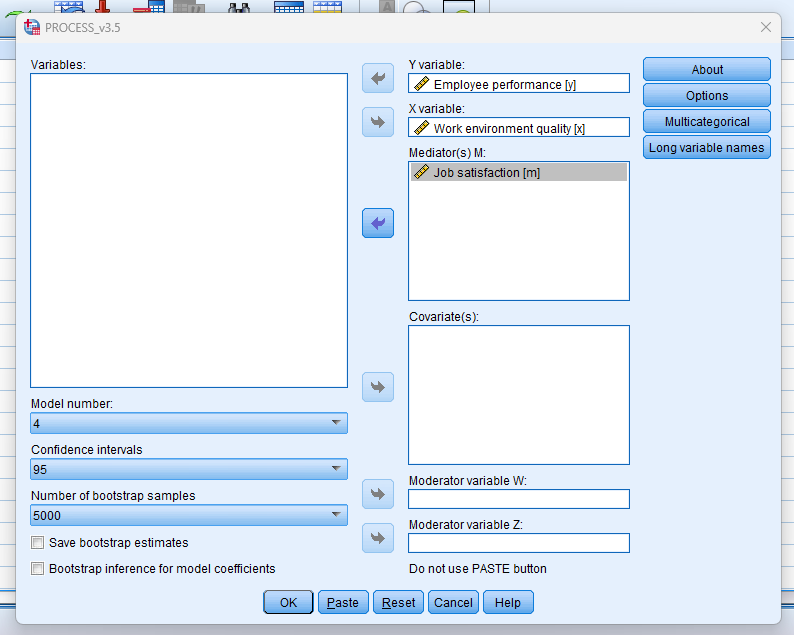Viewport: 794px width, 635px height.
Task: Click the PROCESS_v3.5 title bar icon
Action: 32,27
